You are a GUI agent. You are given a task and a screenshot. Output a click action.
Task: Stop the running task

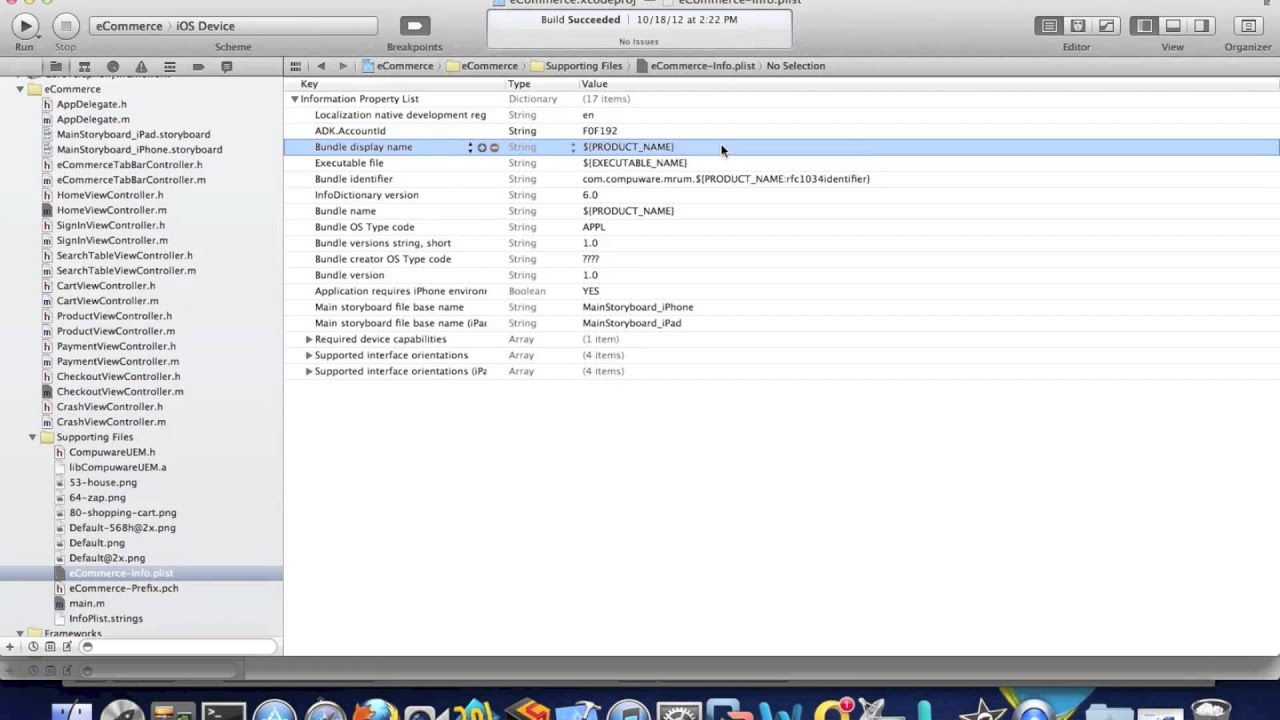(65, 26)
